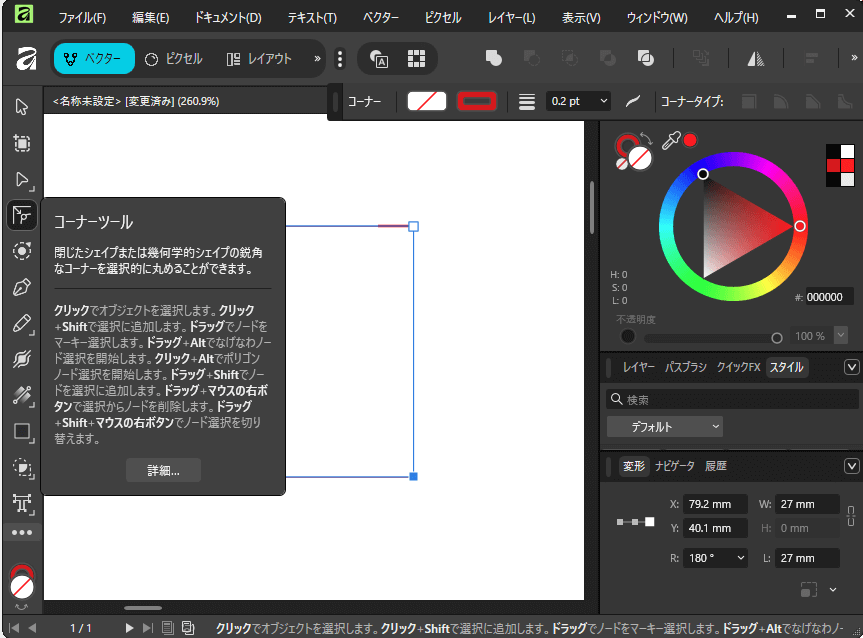
Task: Select the Move tool arrow
Action: tap(22, 107)
